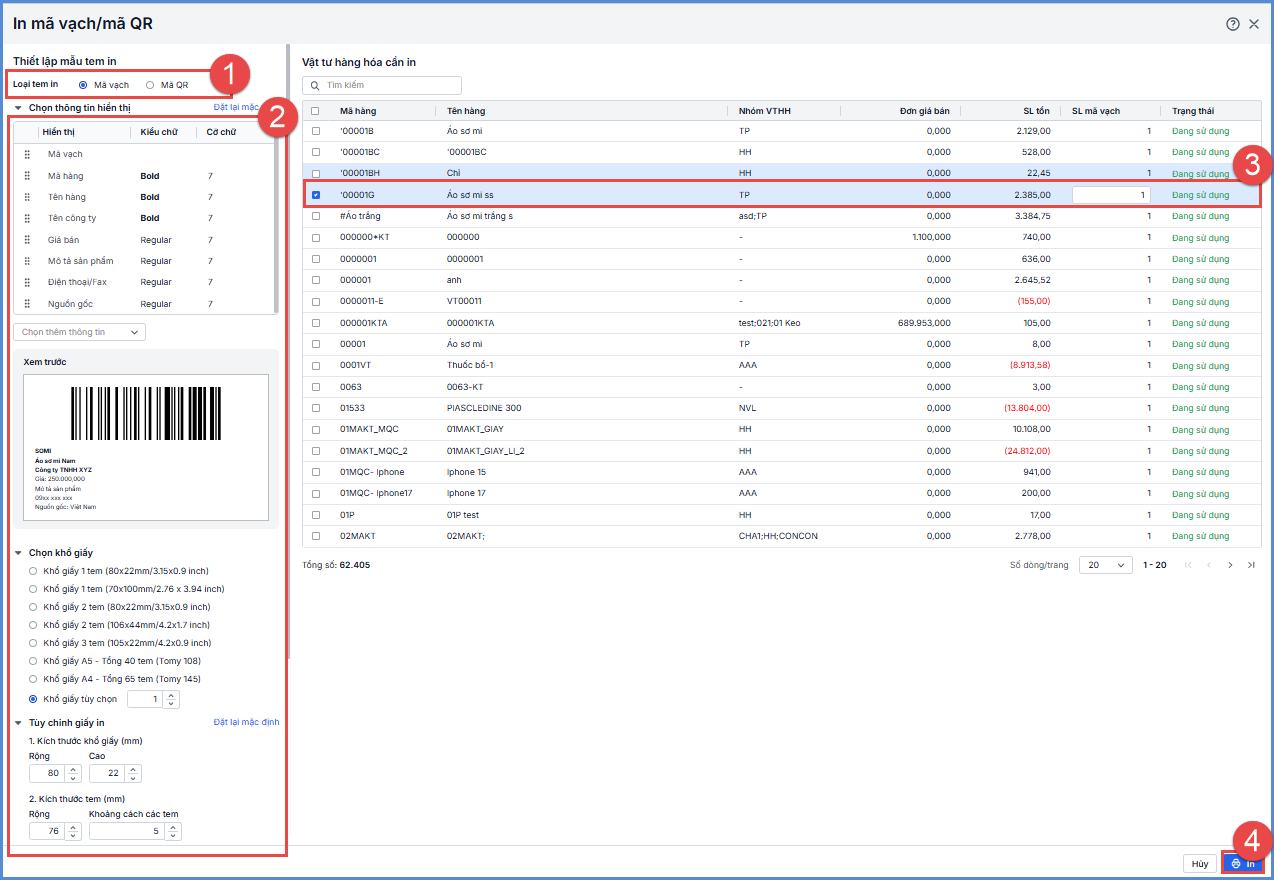Click drag handle icon for Nguồn gốc row
1274x880 pixels.
[x=28, y=304]
